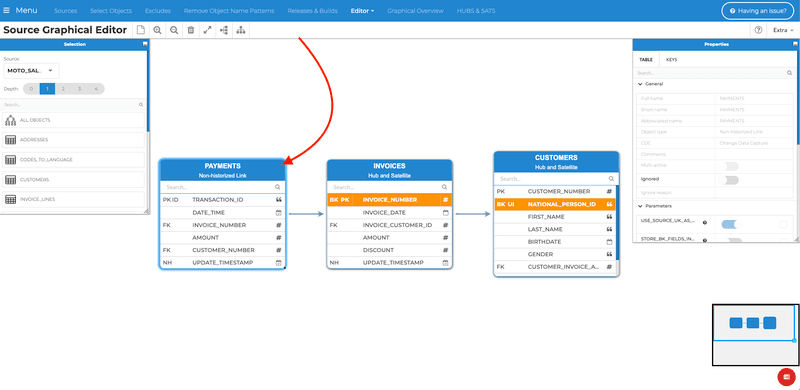Click the CUSTOMERS table vertical scrollbar
The width and height of the screenshot is (800, 390).
click(617, 222)
